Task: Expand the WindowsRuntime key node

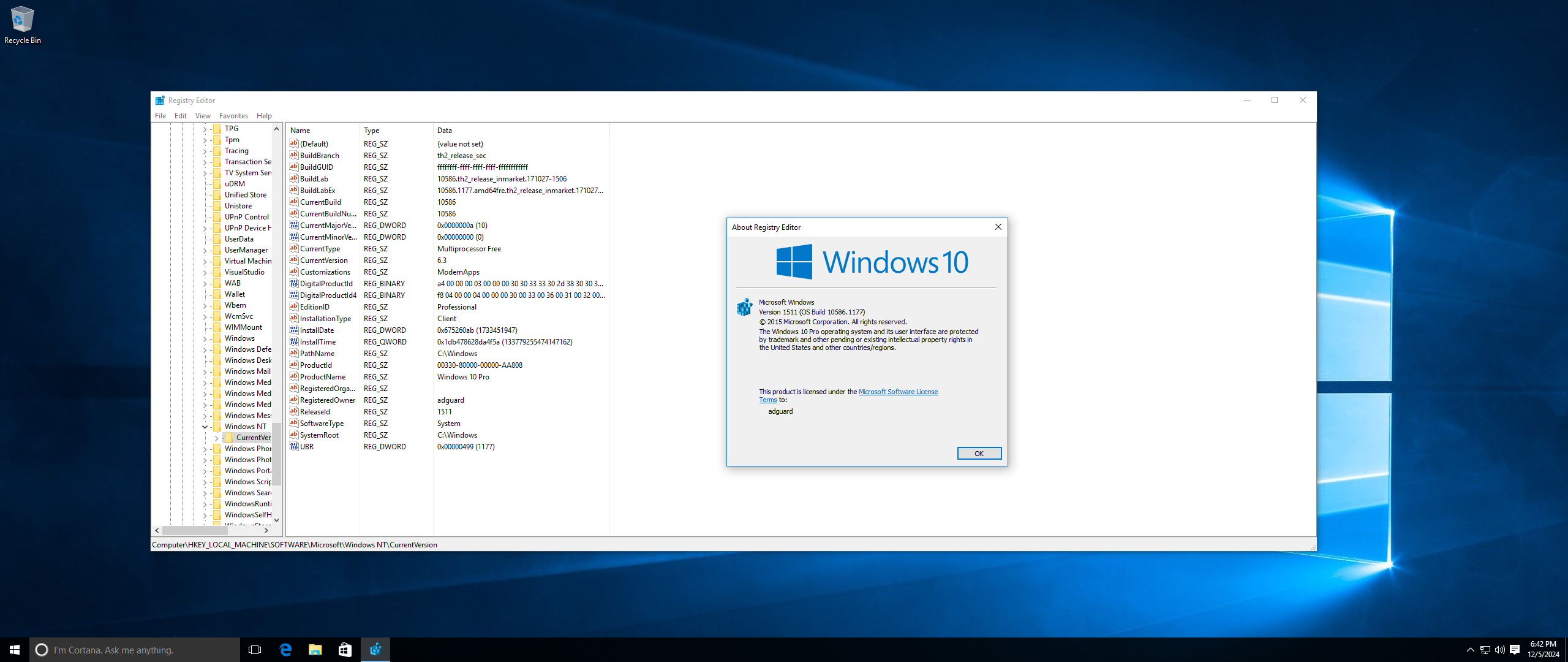Action: point(205,504)
